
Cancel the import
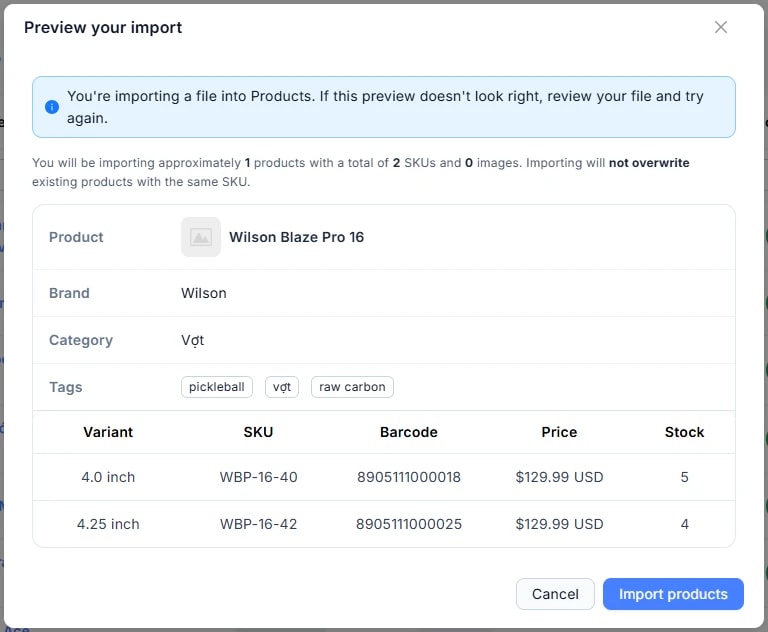[x=555, y=594]
